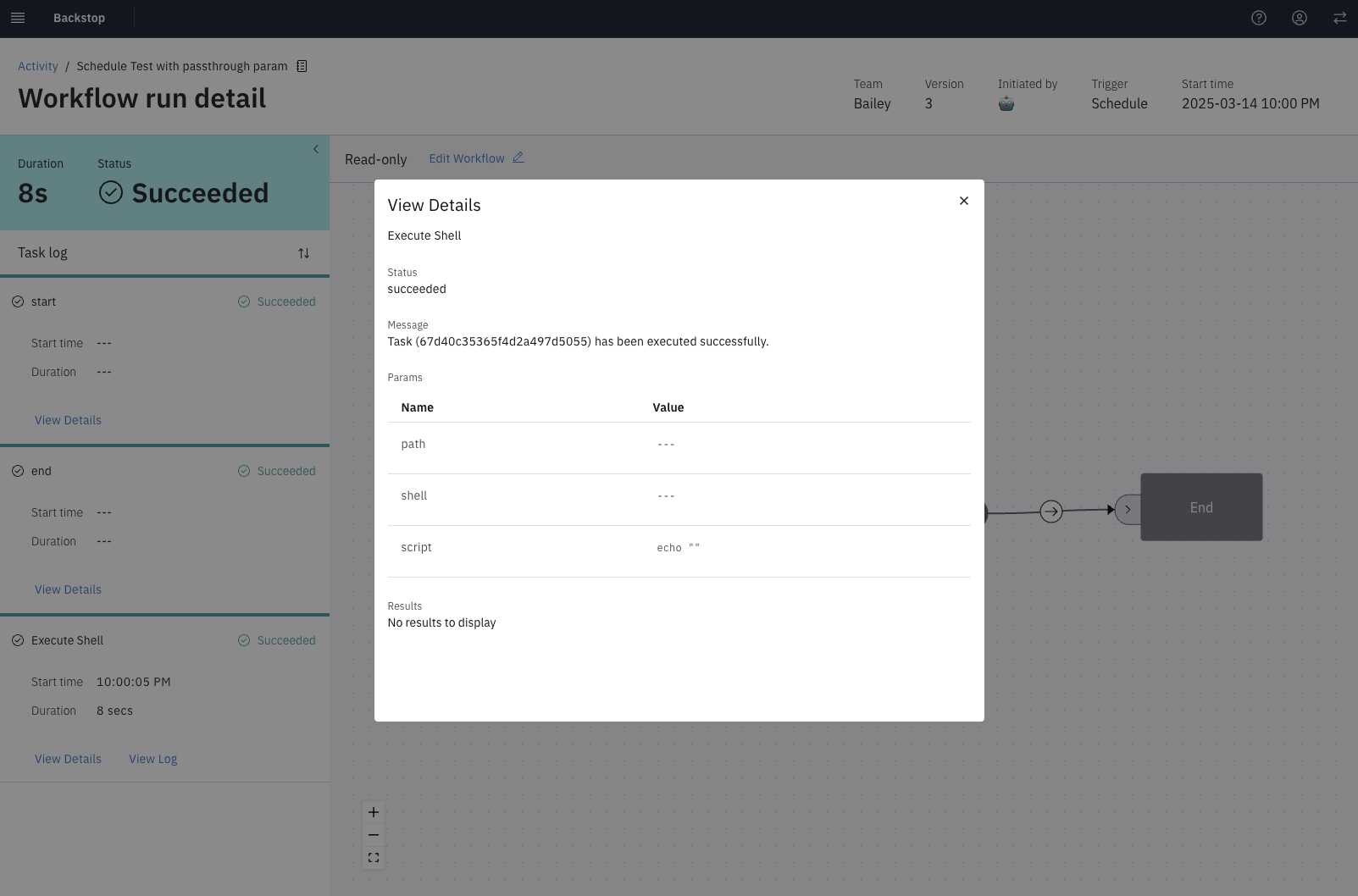The width and height of the screenshot is (1358, 896).
Task: Zoom out of the workflow canvas
Action: click(373, 835)
